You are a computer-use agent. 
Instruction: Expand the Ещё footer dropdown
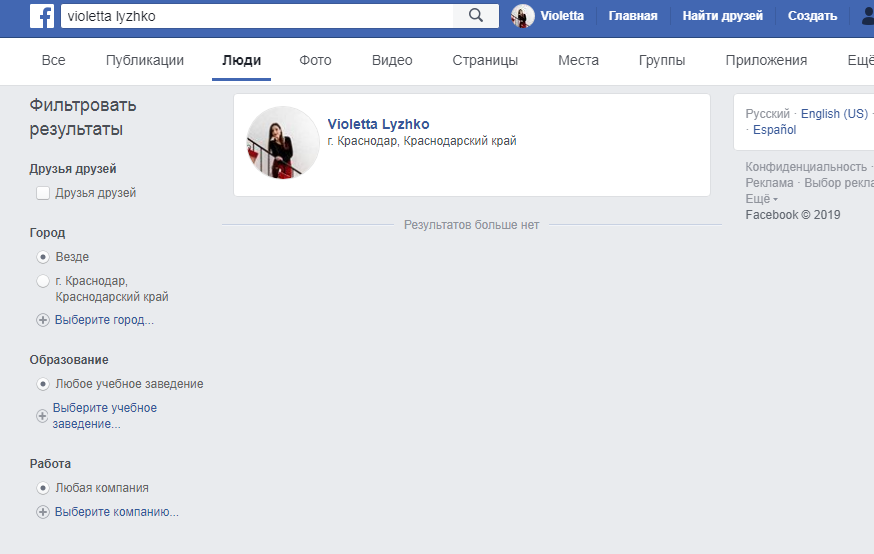(761, 199)
